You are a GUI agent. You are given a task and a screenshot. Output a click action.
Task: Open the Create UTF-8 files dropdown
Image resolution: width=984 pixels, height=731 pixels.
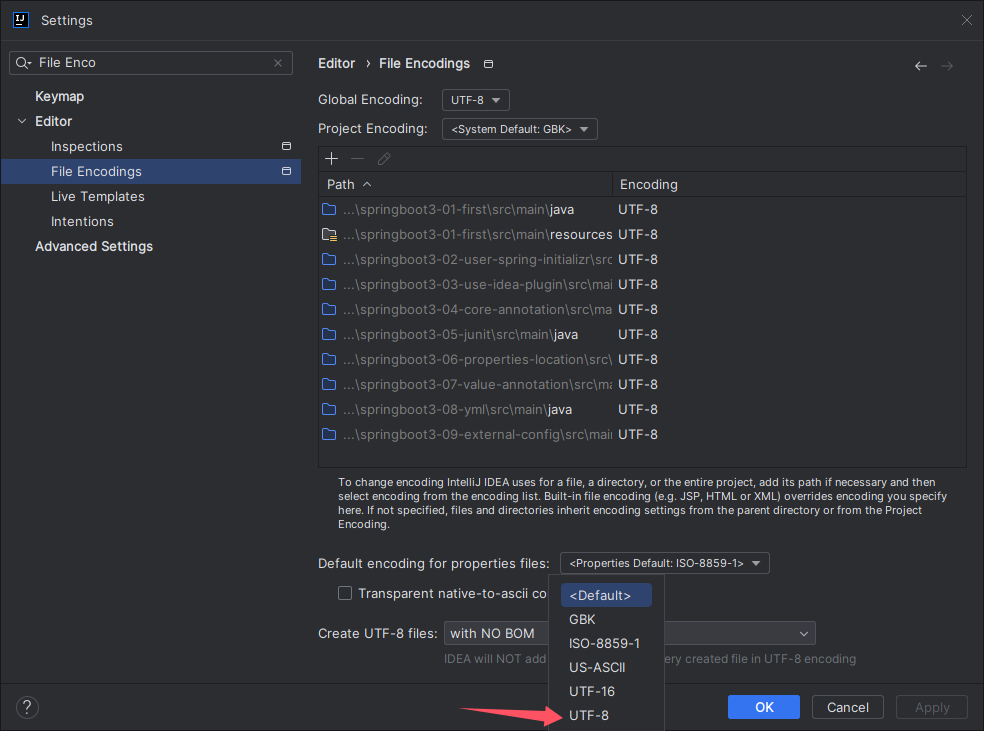740,633
